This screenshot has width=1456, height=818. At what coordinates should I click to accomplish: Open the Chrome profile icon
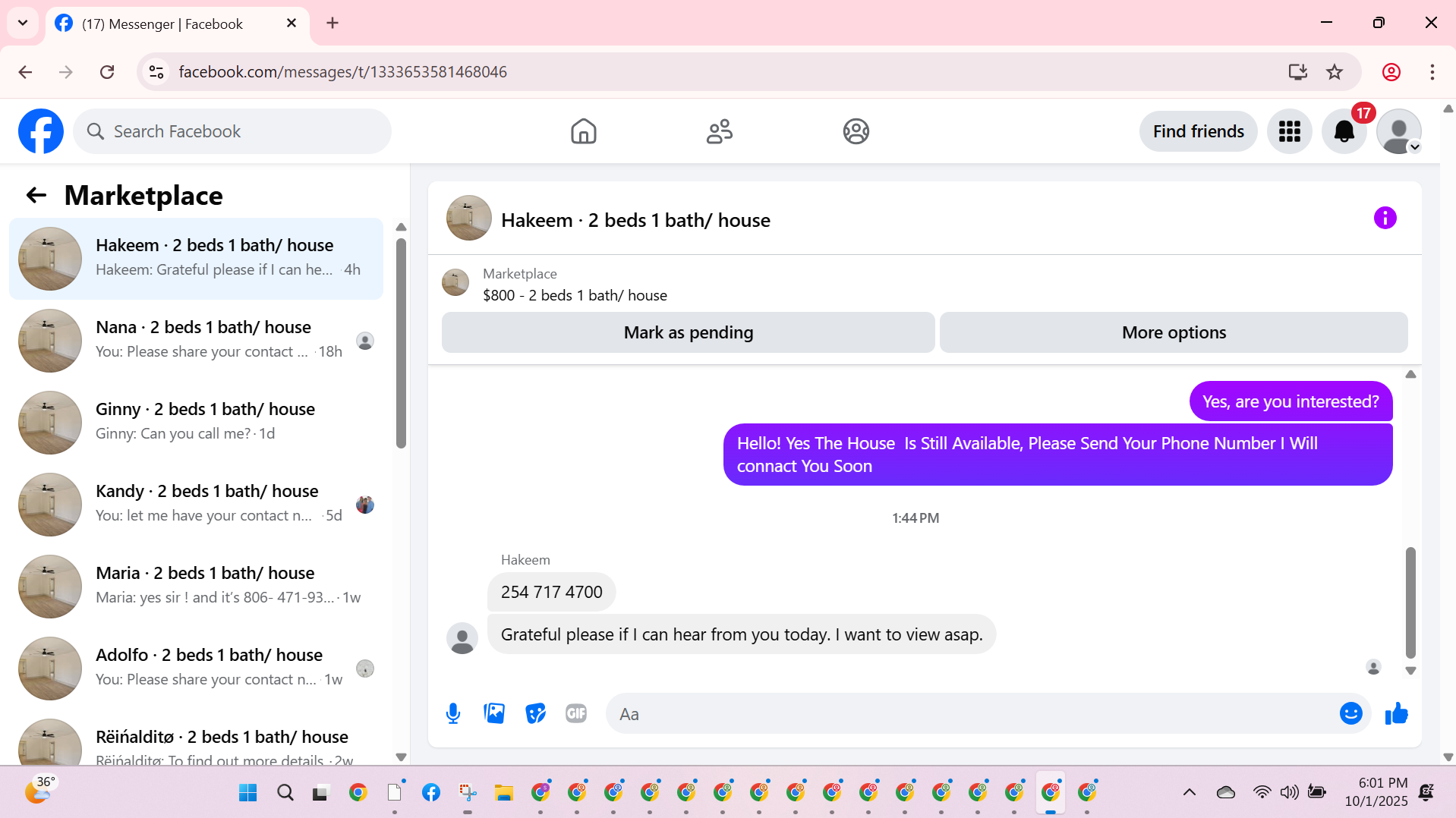(x=1391, y=72)
